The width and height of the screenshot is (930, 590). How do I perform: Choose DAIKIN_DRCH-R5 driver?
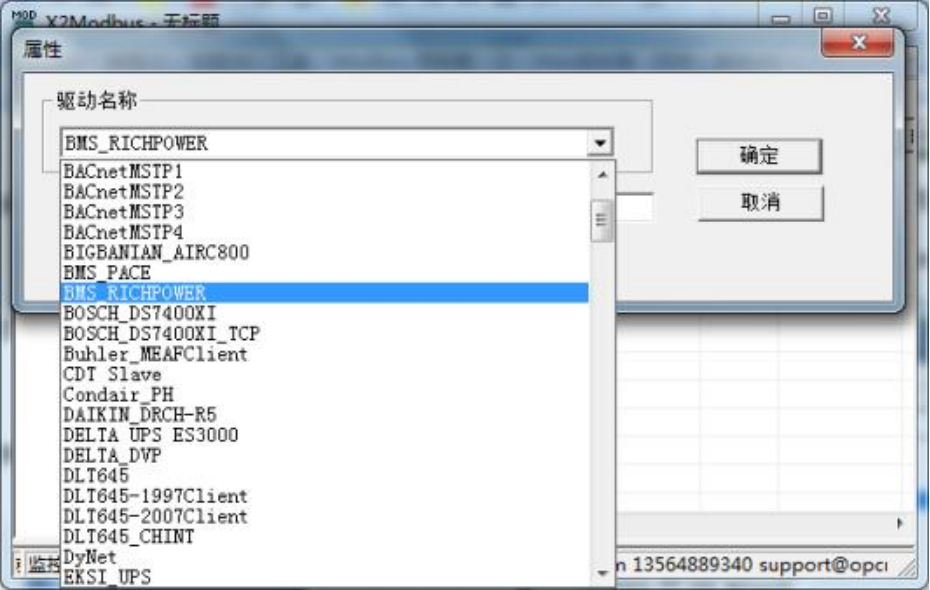click(324, 414)
